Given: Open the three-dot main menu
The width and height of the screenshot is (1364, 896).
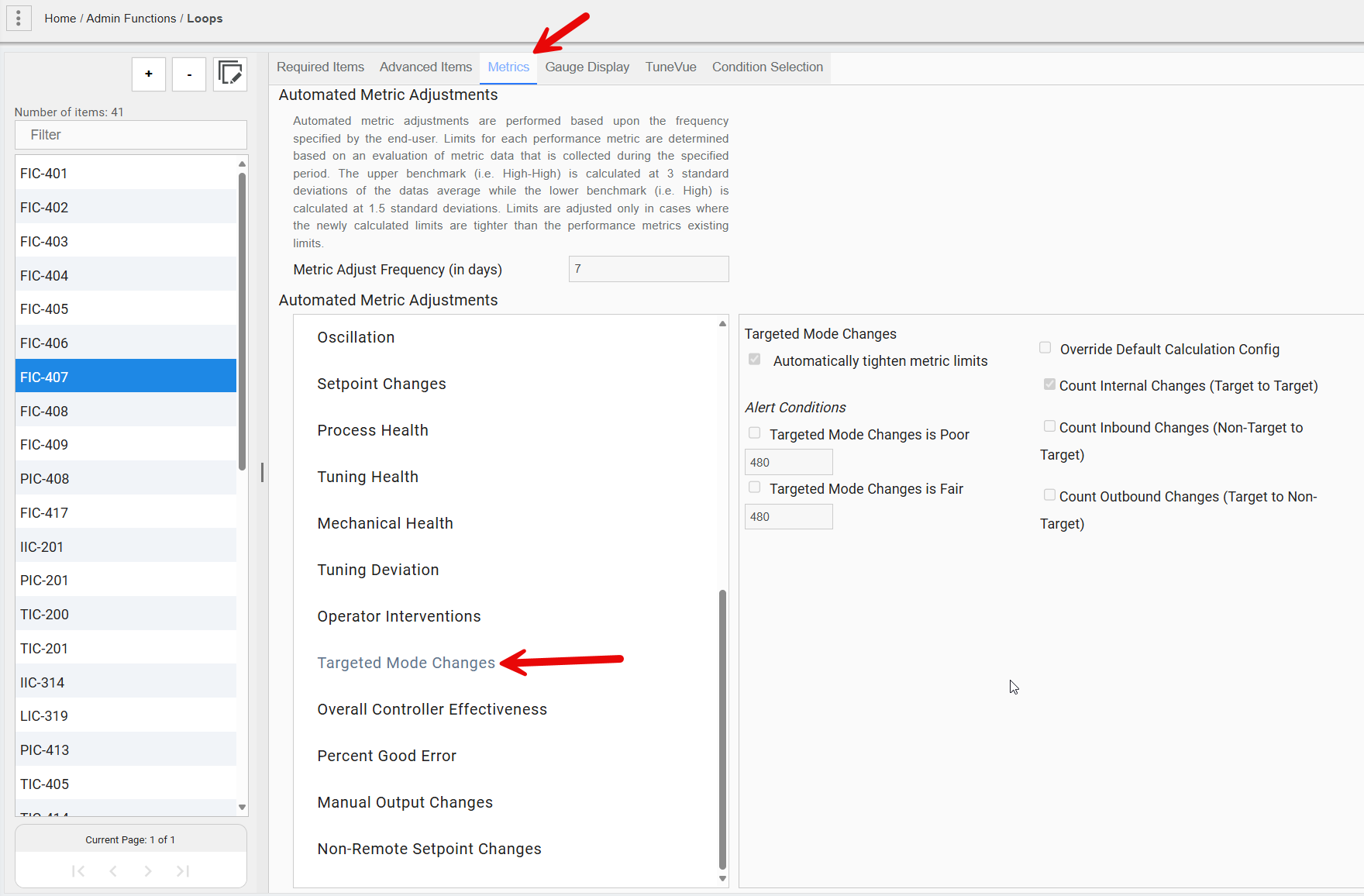Looking at the screenshot, I should [x=19, y=18].
